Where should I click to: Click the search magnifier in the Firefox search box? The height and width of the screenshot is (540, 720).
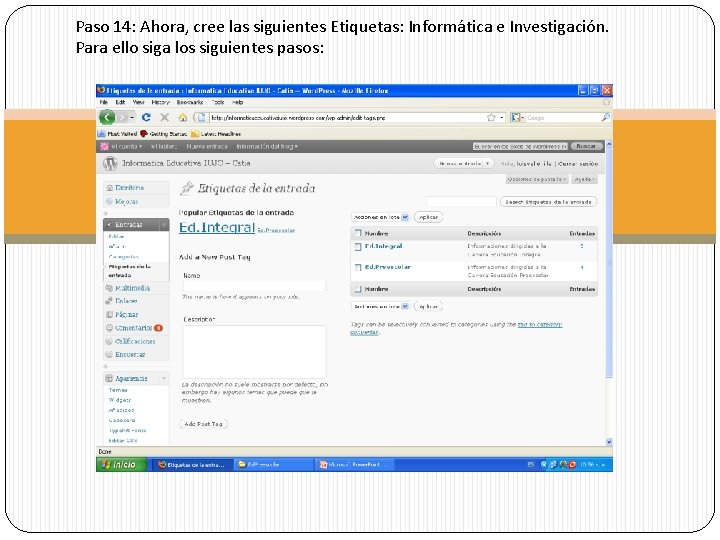[606, 118]
